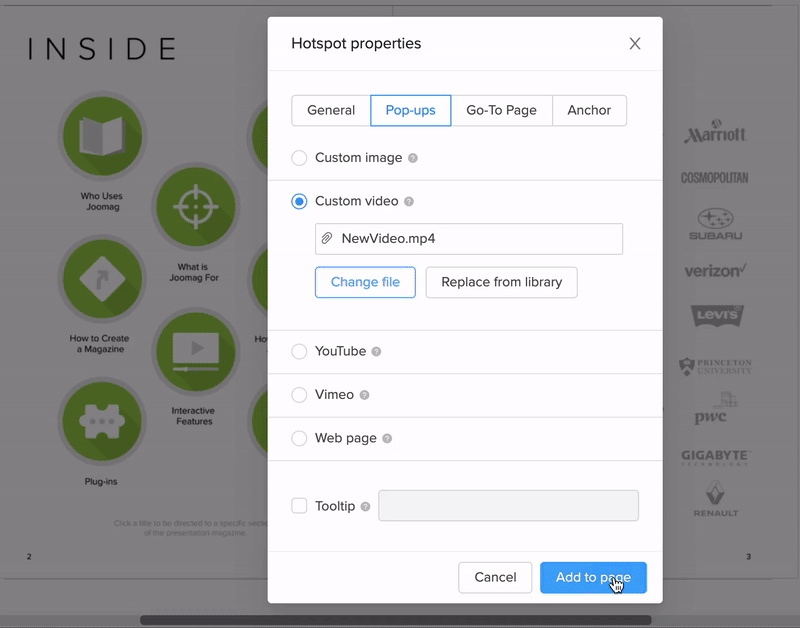Close the Hotspot properties dialog
This screenshot has width=800, height=628.
(x=635, y=44)
